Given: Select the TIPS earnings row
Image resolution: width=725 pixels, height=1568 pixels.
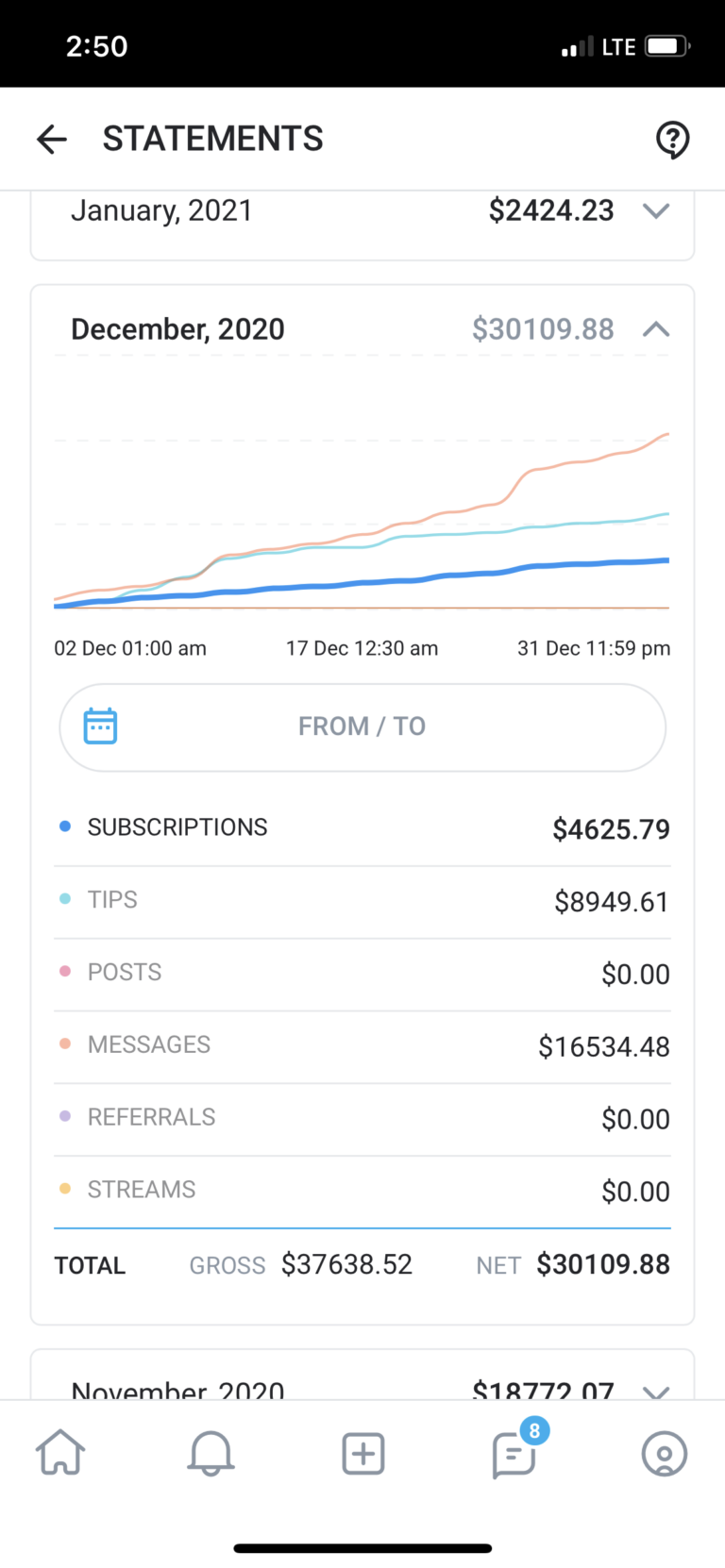Looking at the screenshot, I should 362,901.
